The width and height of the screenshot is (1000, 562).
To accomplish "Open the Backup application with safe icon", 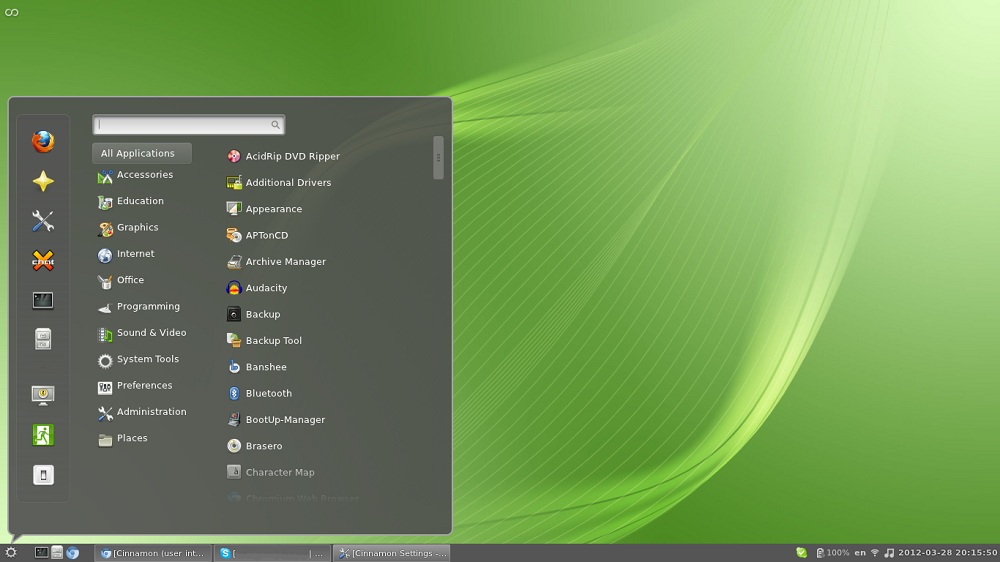I will click(254, 314).
